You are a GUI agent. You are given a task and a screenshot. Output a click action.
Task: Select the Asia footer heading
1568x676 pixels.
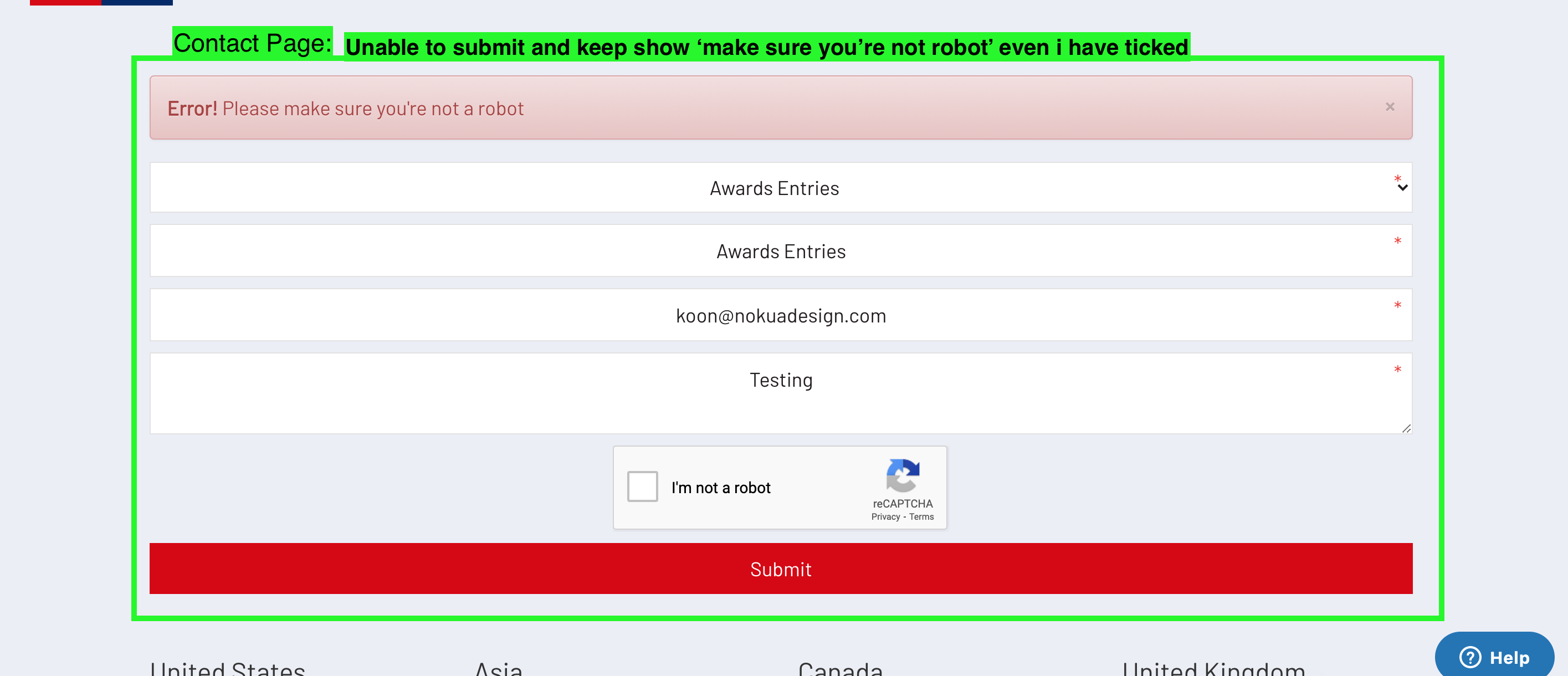pos(499,669)
